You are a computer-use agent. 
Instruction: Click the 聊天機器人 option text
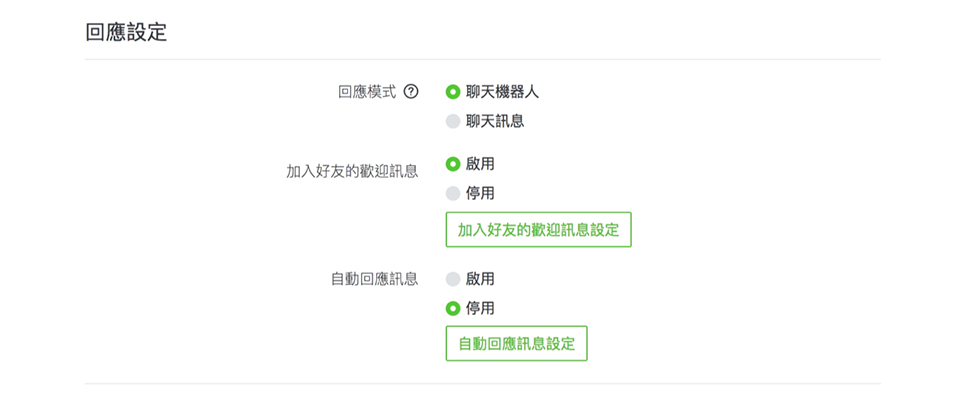point(502,92)
